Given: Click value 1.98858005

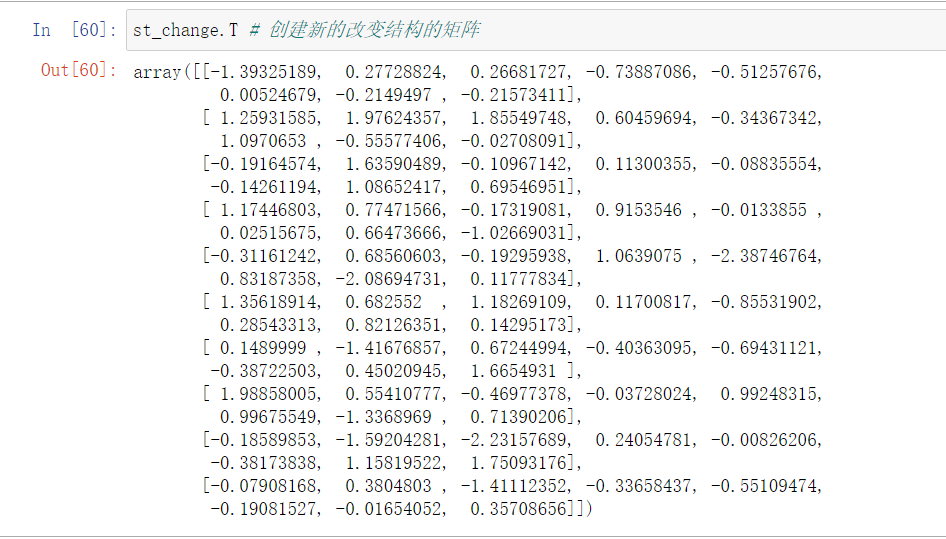Looking at the screenshot, I should coord(268,394).
